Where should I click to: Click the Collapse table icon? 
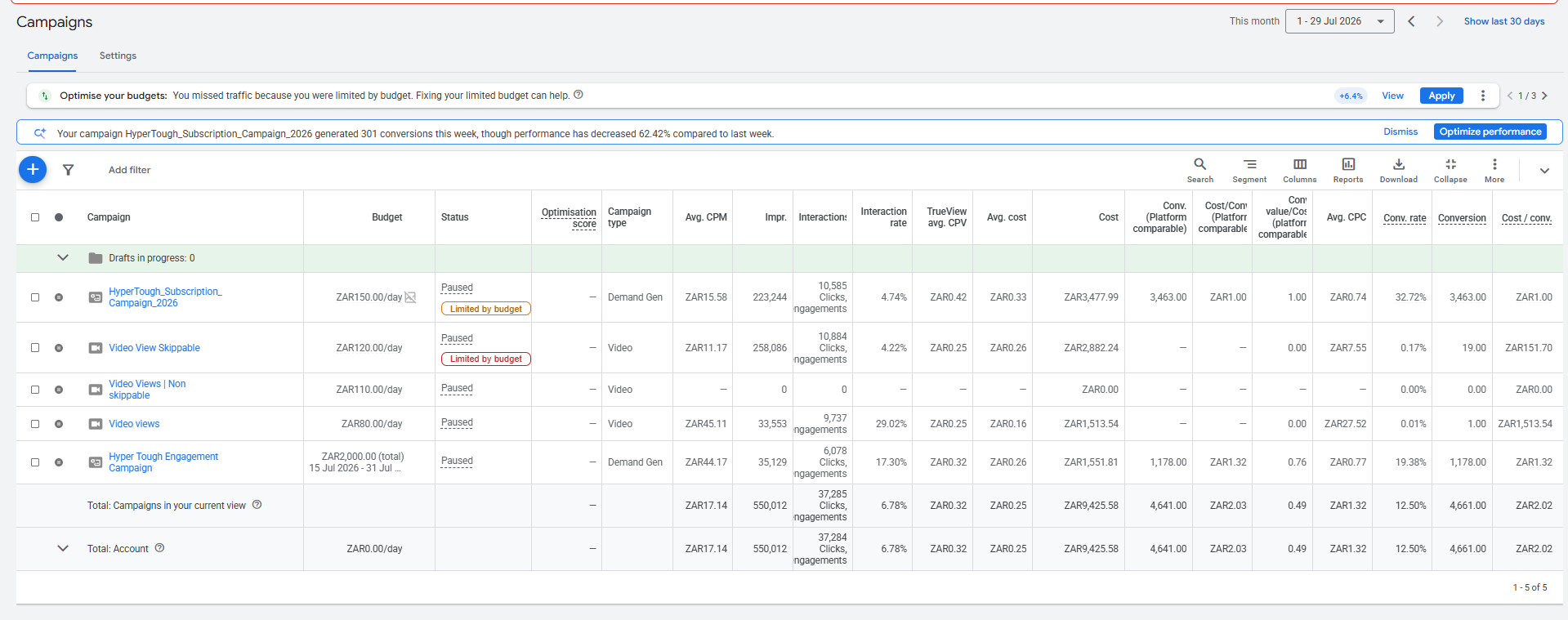click(1450, 170)
